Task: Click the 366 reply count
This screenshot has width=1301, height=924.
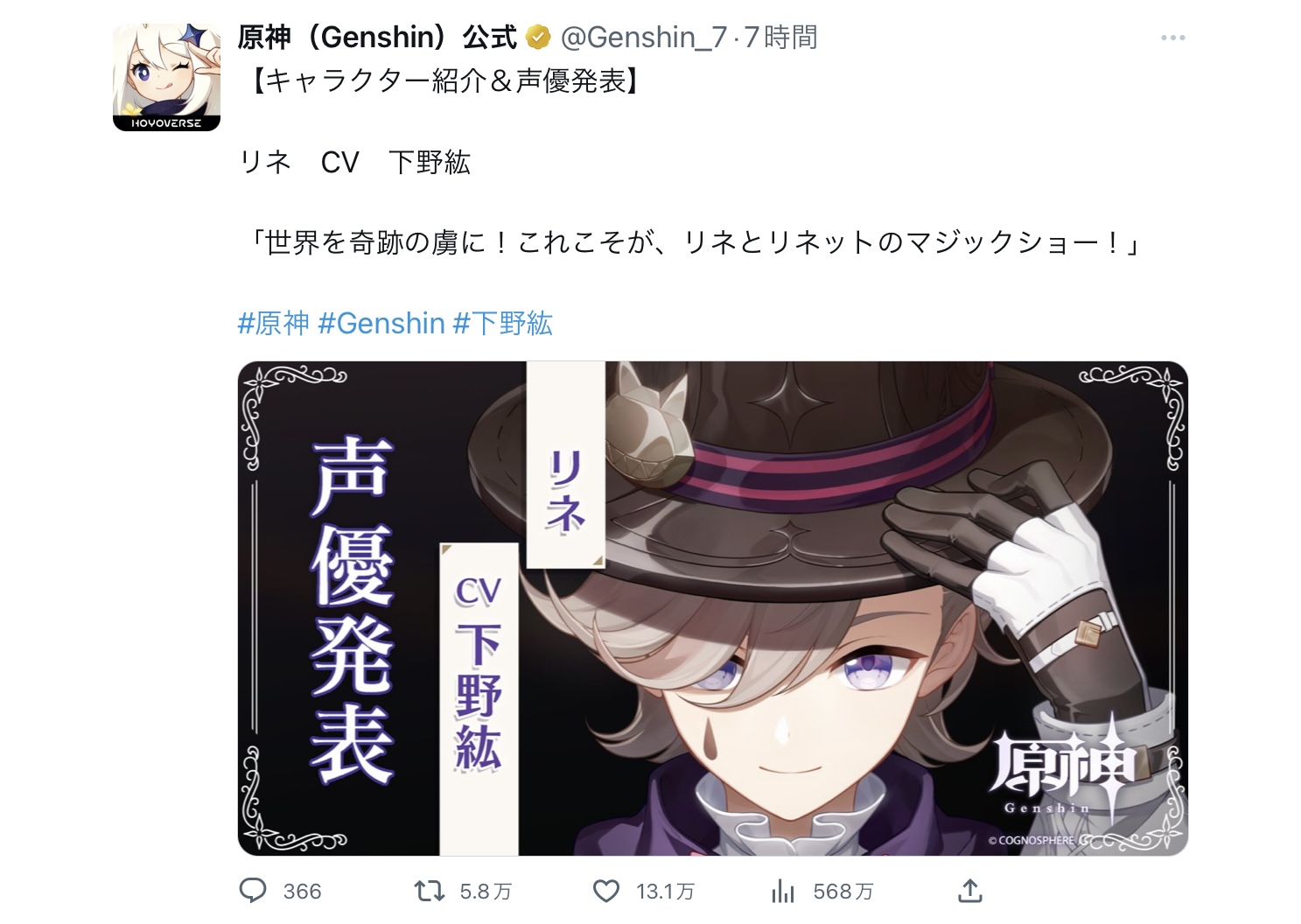Action: click(x=303, y=892)
